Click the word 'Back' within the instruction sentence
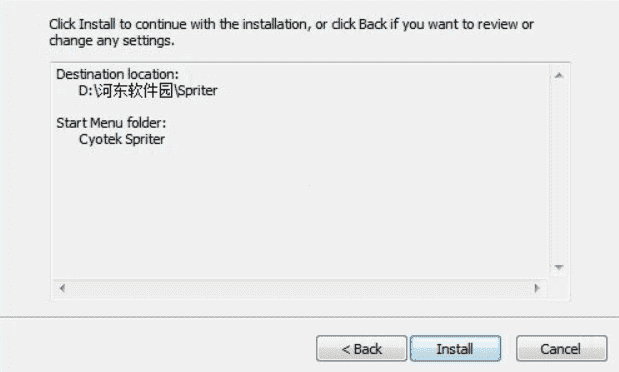The width and height of the screenshot is (619, 372). click(x=373, y=24)
